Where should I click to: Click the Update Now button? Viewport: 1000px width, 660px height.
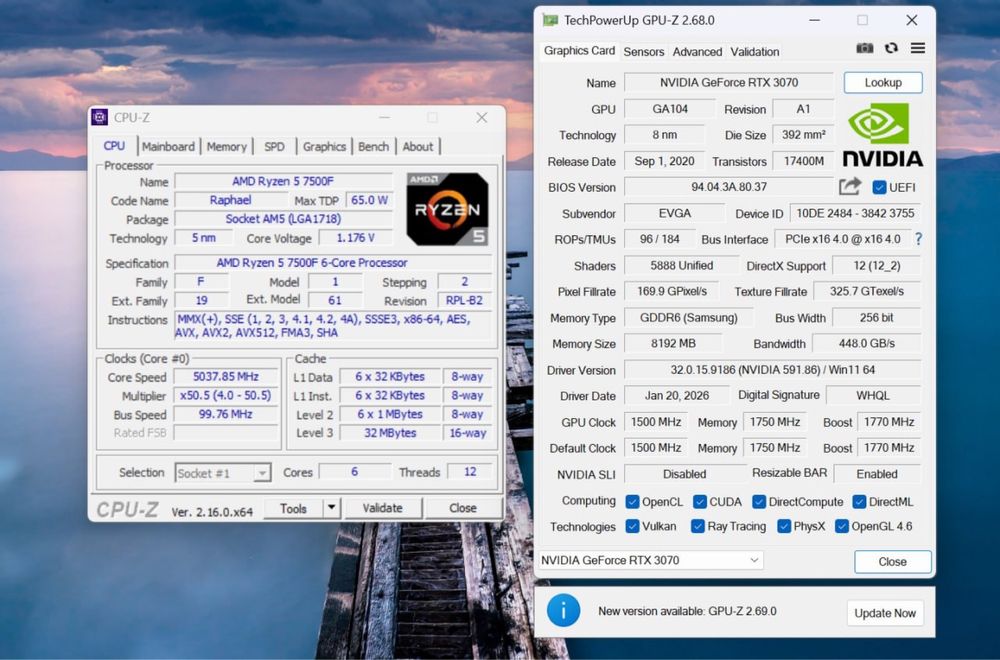click(885, 613)
